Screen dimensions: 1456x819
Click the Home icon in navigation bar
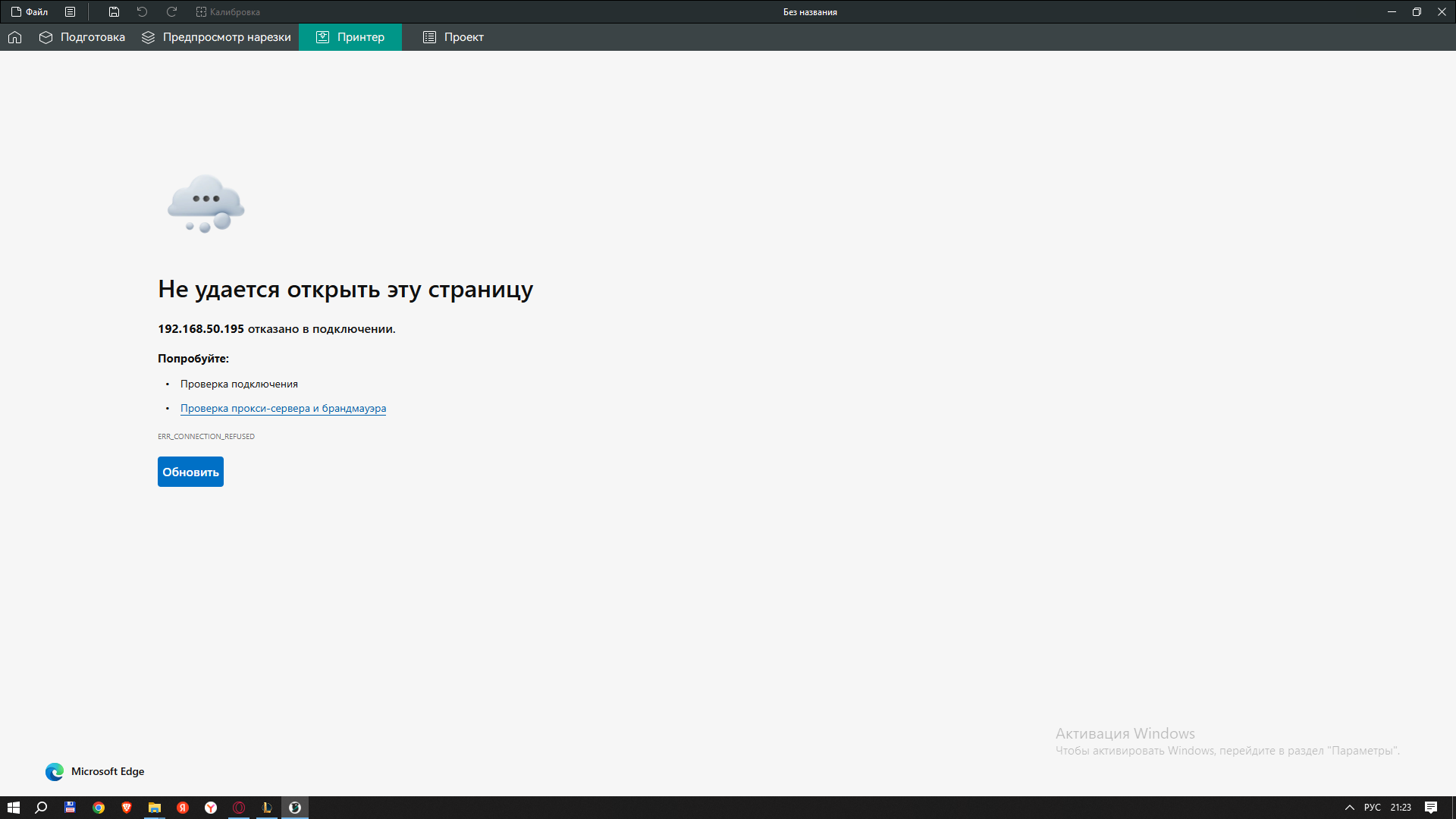coord(14,37)
